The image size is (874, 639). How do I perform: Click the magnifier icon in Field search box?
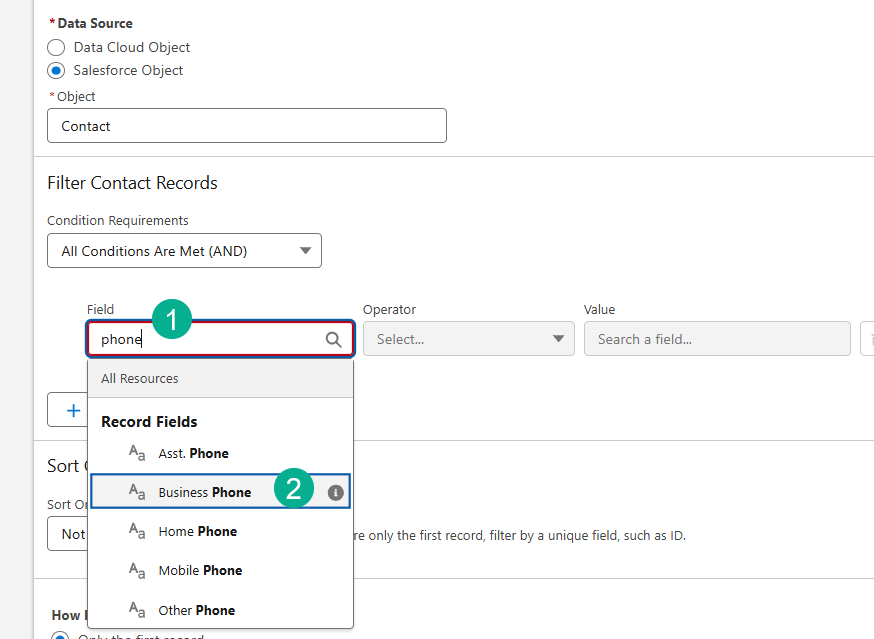click(333, 339)
